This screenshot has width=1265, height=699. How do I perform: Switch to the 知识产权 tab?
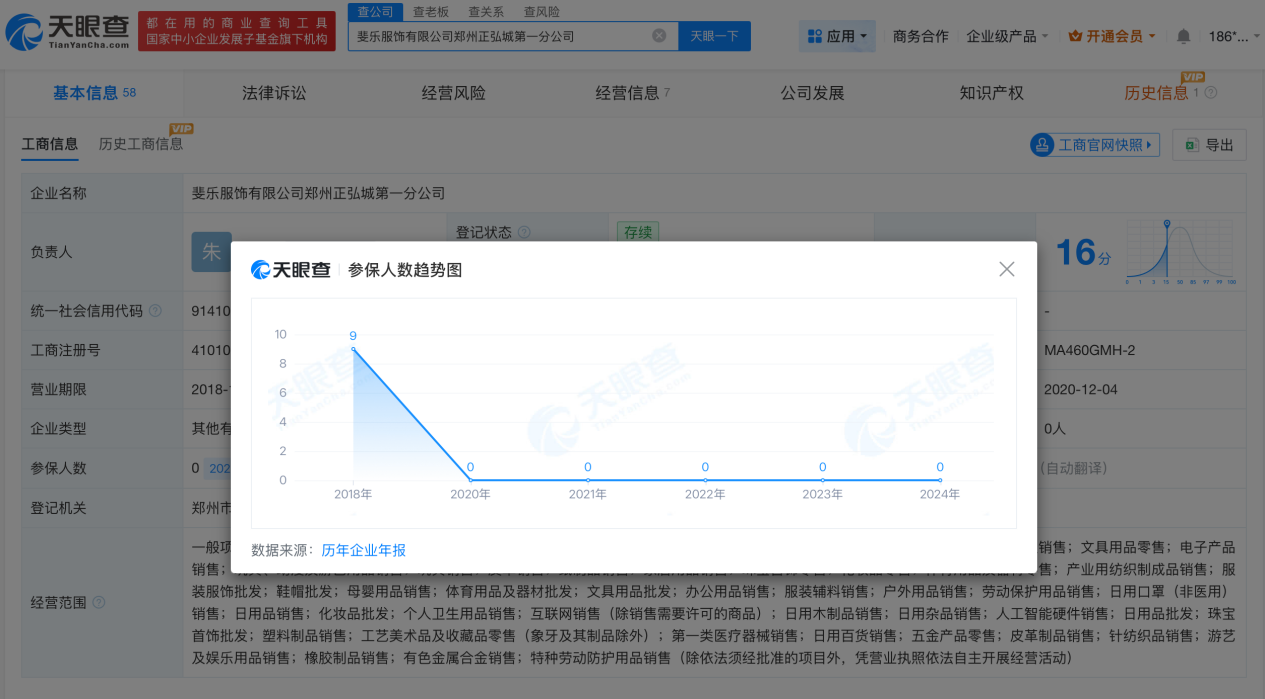coord(991,93)
